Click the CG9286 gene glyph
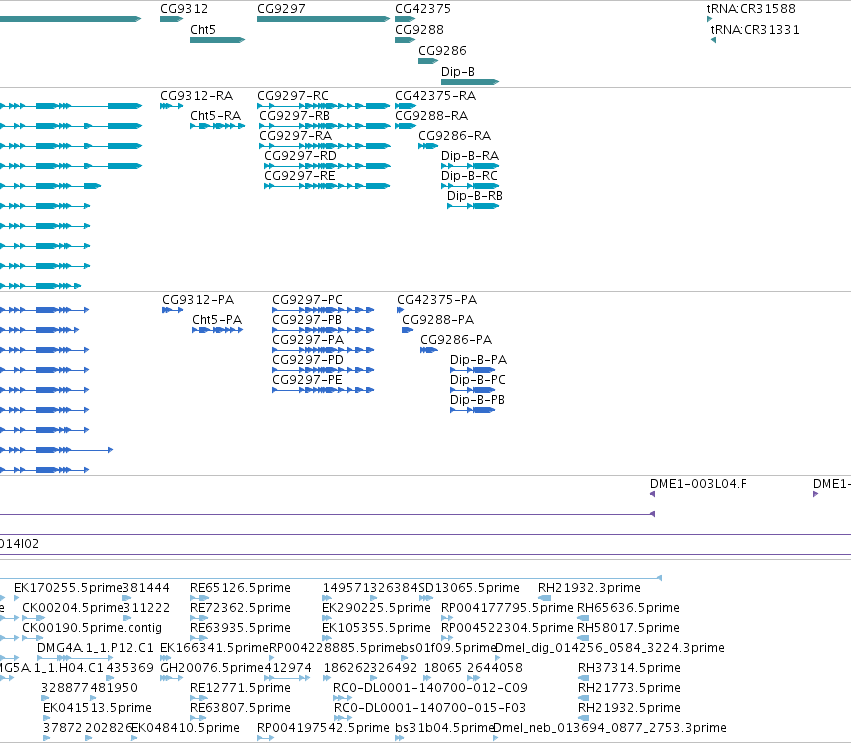The image size is (851, 743). tap(428, 61)
